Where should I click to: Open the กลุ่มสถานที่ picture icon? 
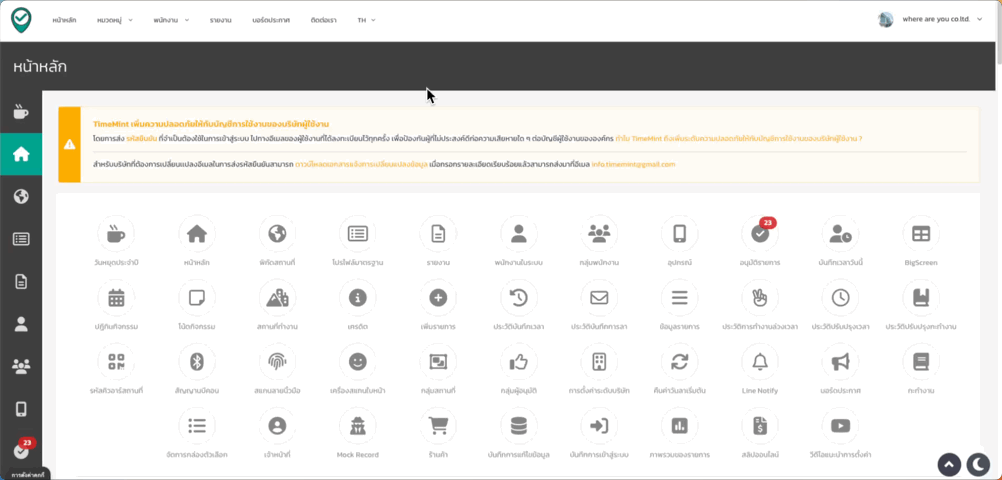click(x=438, y=362)
